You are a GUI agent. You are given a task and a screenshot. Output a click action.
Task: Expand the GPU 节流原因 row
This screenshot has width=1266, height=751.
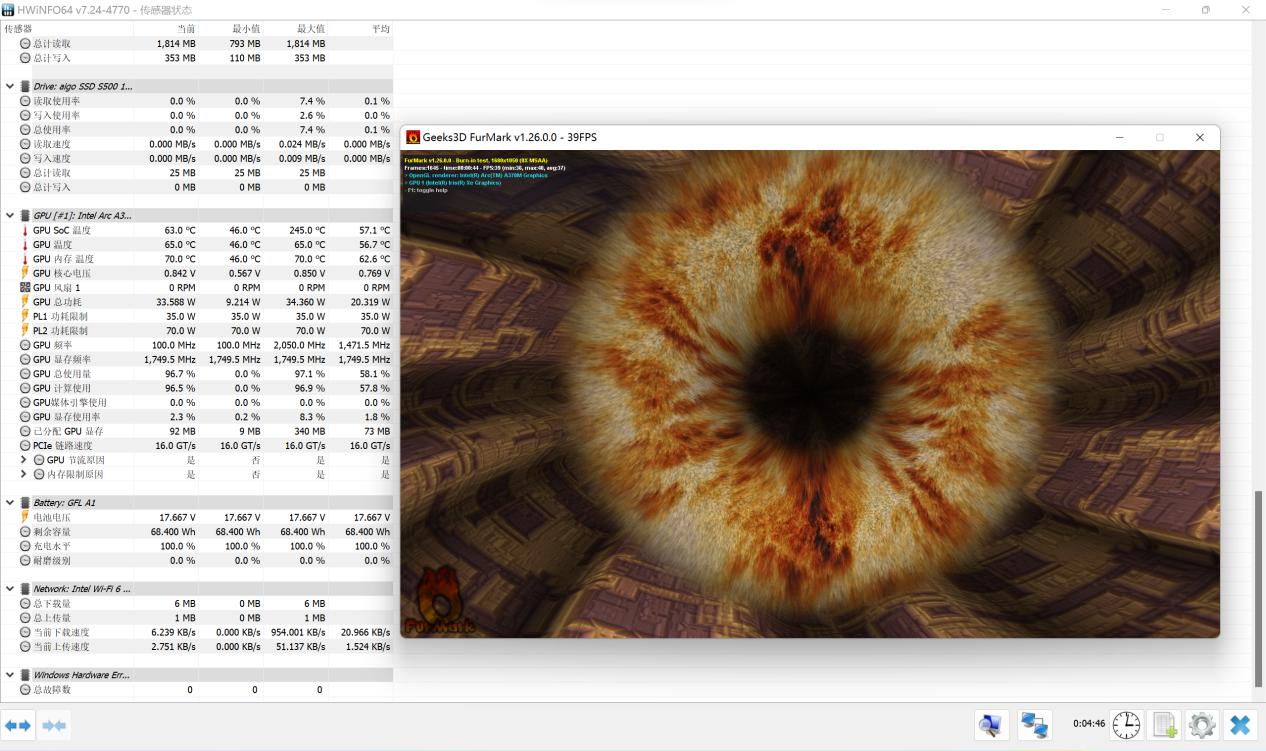(21, 459)
